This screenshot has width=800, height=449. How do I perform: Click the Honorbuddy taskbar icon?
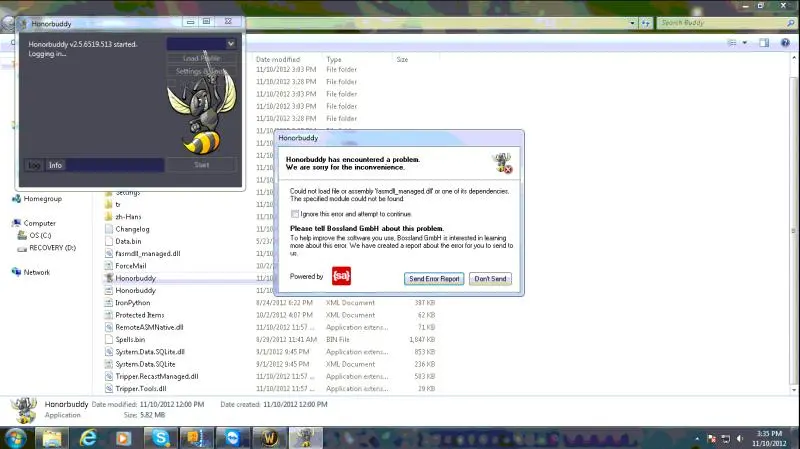point(306,438)
